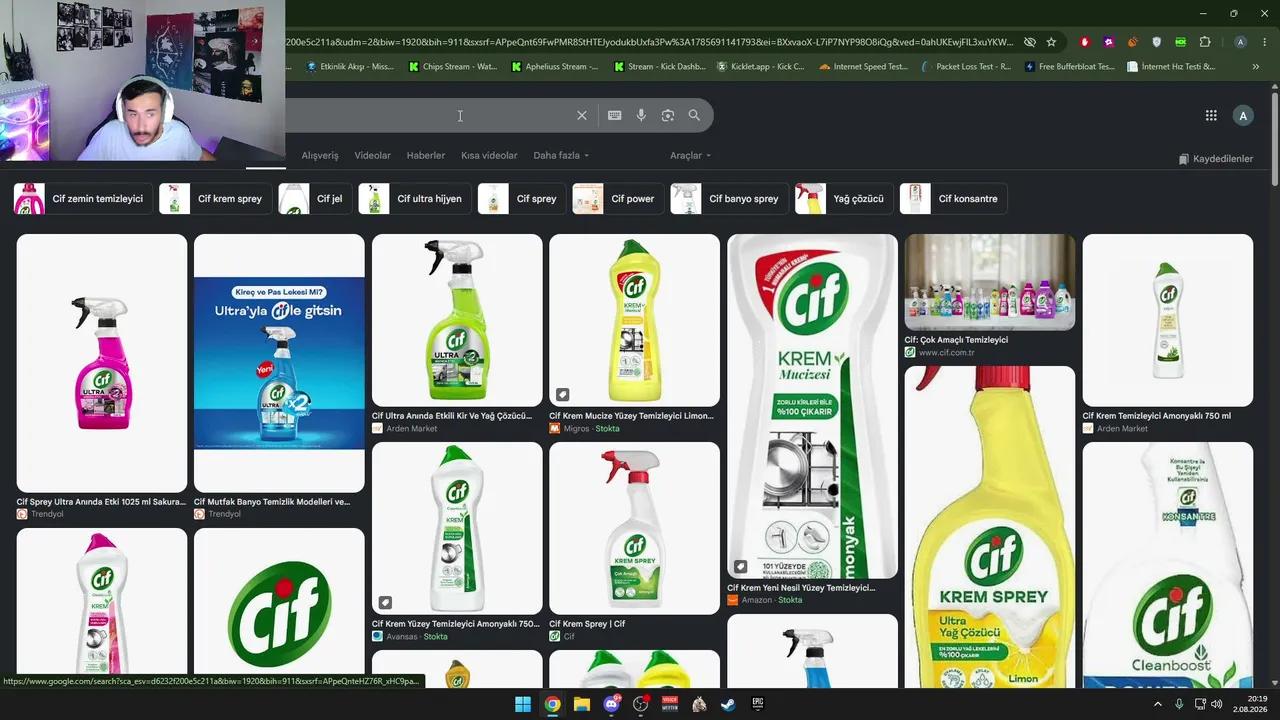Search by image with Google Lens
The width and height of the screenshot is (1280, 720).
click(x=668, y=115)
